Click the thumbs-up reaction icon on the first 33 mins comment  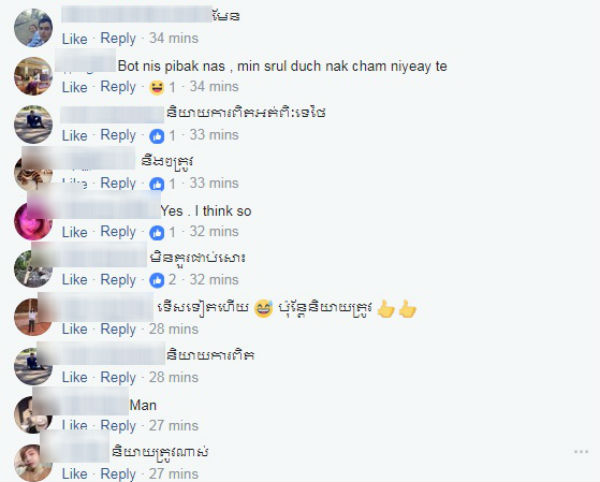click(x=157, y=136)
